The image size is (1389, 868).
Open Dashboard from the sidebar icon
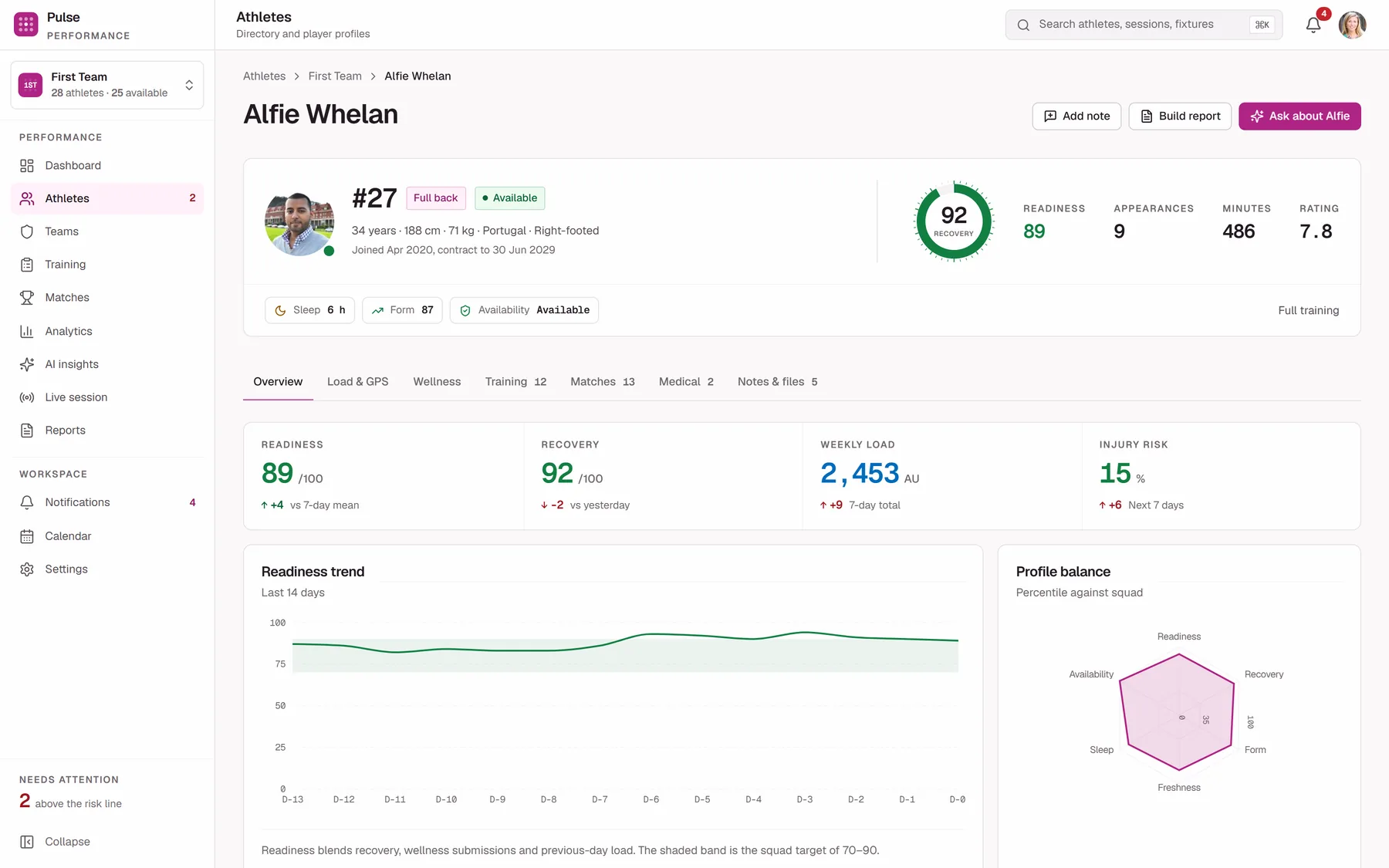(x=27, y=166)
